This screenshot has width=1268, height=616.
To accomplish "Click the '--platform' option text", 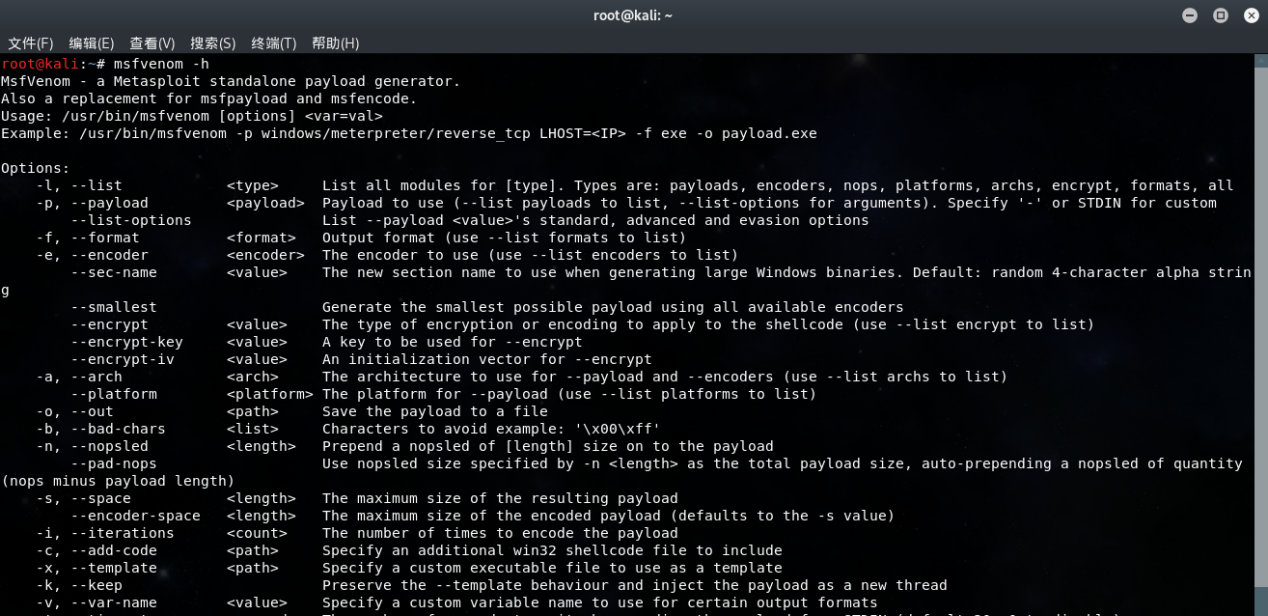I will pos(114,394).
